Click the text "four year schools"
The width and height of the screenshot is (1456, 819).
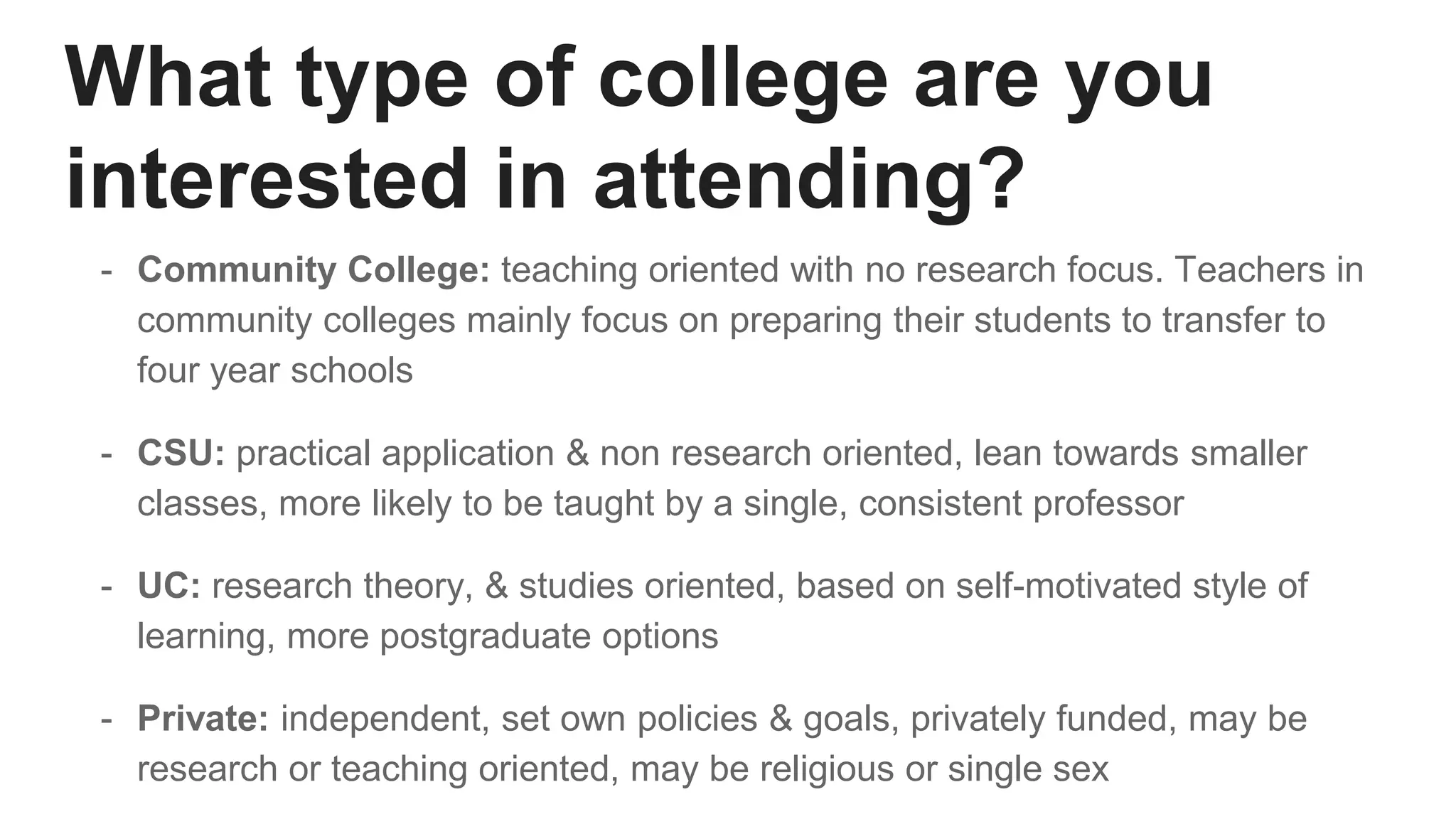click(x=274, y=370)
